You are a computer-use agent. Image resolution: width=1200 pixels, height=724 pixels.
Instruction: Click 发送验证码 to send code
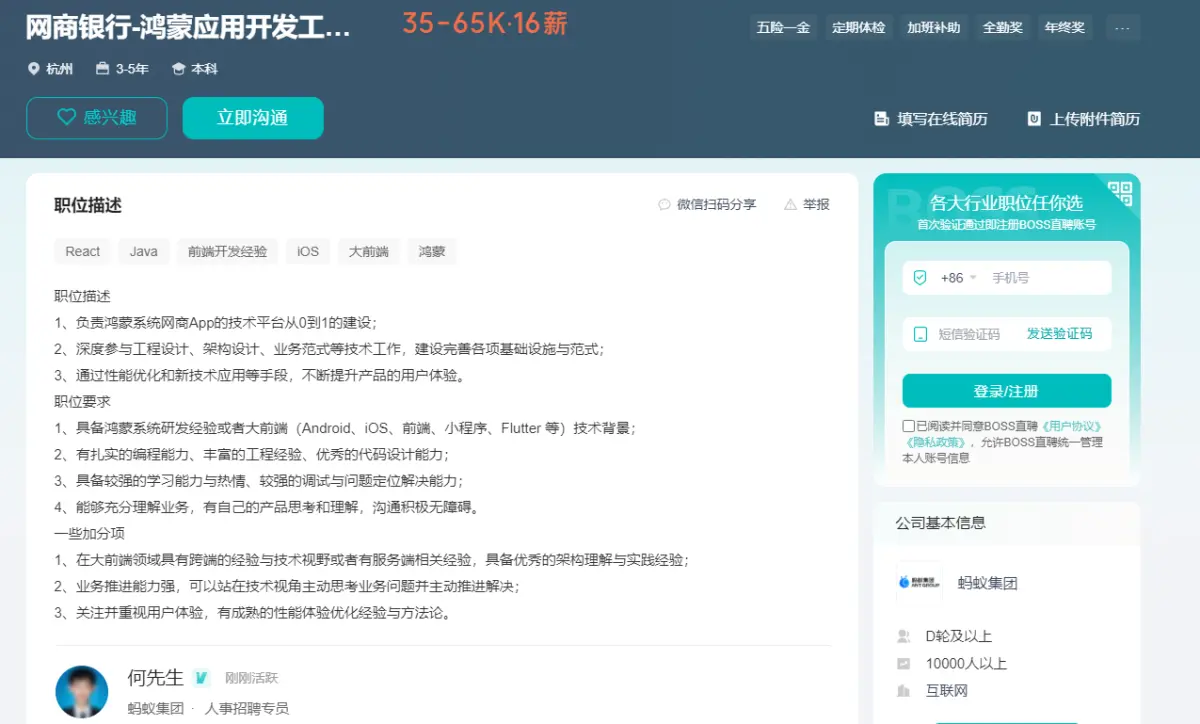pyautogui.click(x=1060, y=334)
